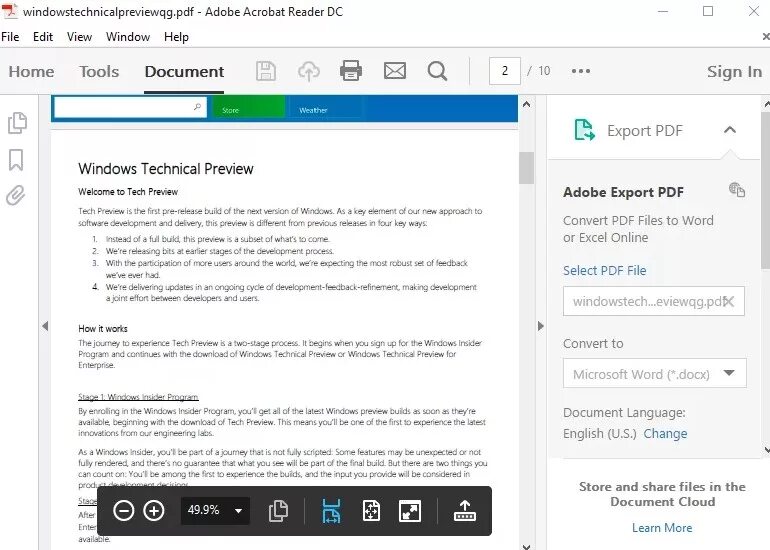
Task: Click page display copy icon in floating toolbar
Action: [x=278, y=511]
